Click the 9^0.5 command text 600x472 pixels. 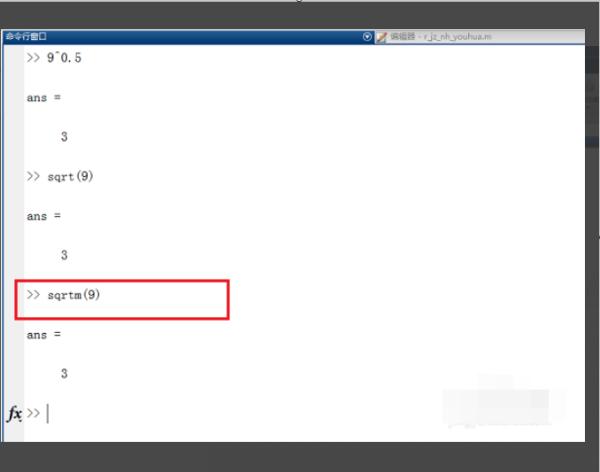pos(64,58)
